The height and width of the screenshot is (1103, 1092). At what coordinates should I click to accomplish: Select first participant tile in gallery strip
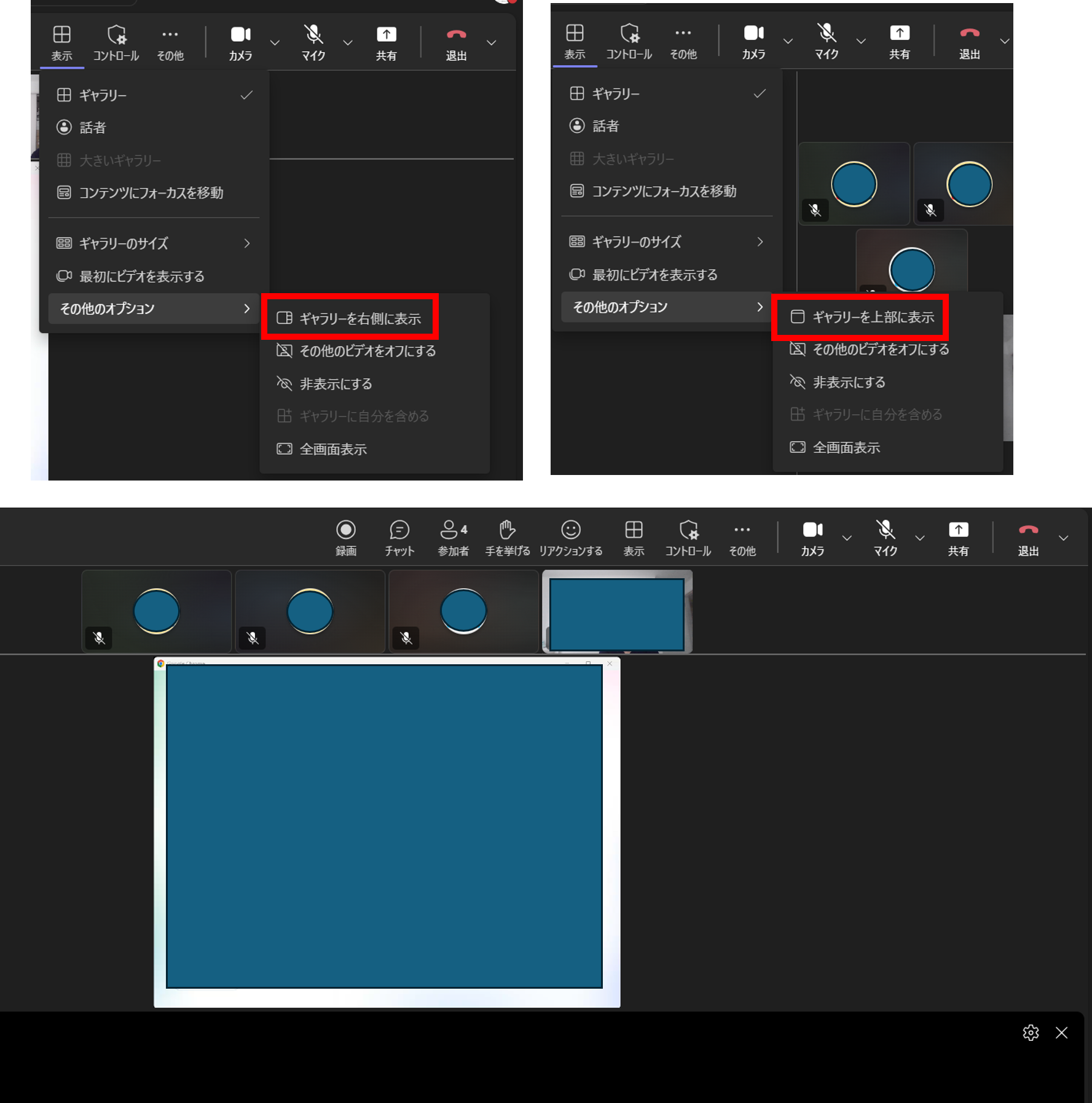157,611
